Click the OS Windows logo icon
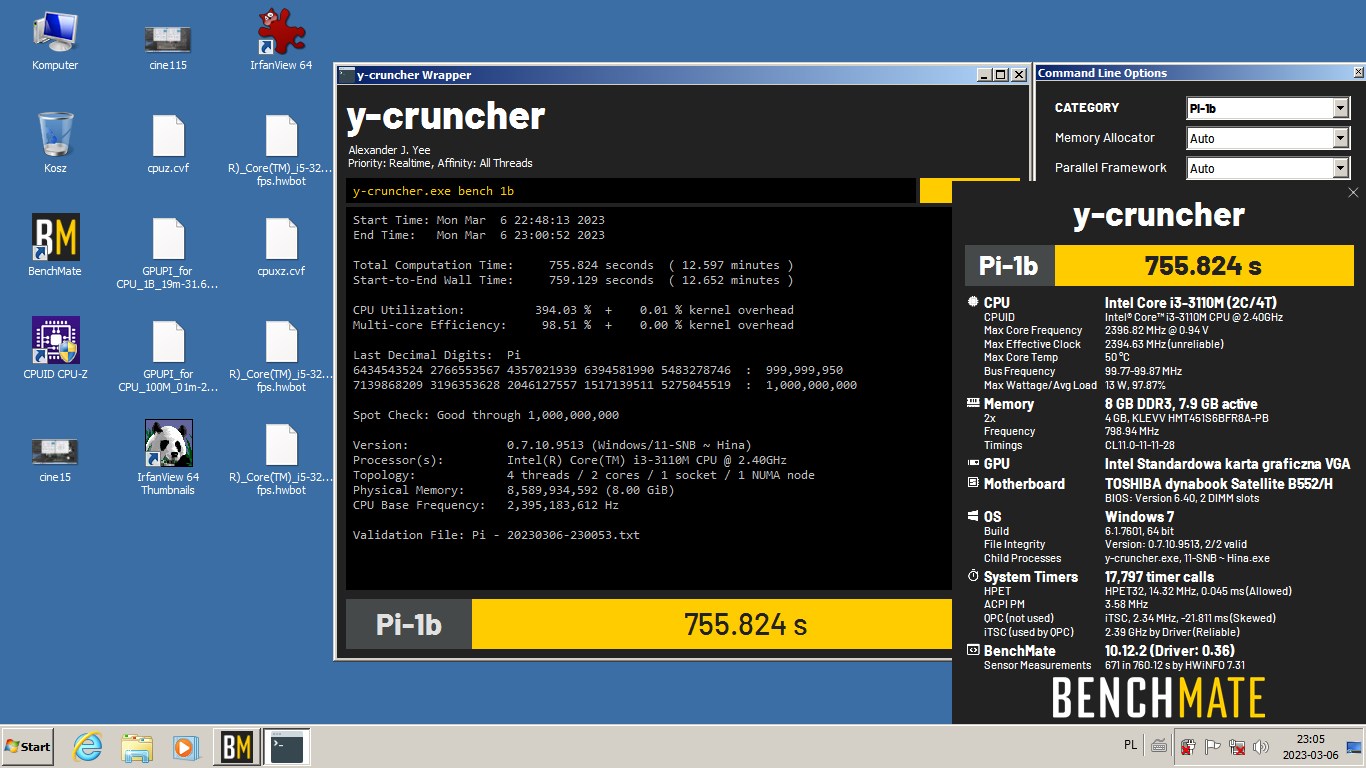Screen dimensions: 1366x768 click(973, 516)
